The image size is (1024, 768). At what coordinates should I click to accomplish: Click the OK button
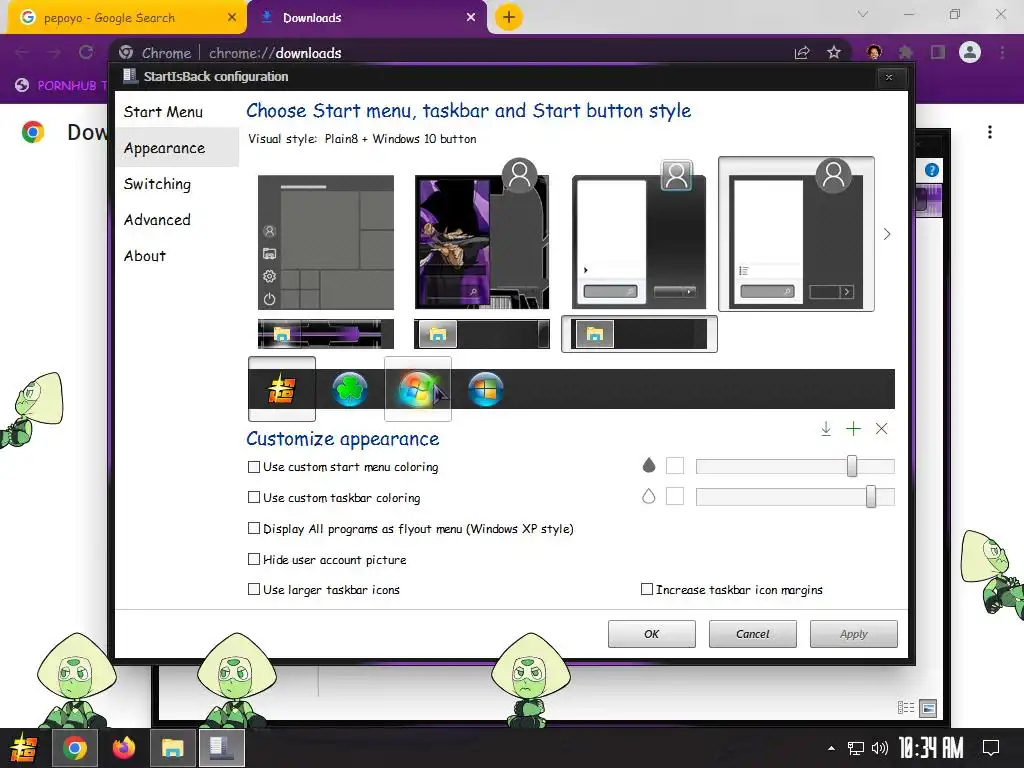point(652,633)
